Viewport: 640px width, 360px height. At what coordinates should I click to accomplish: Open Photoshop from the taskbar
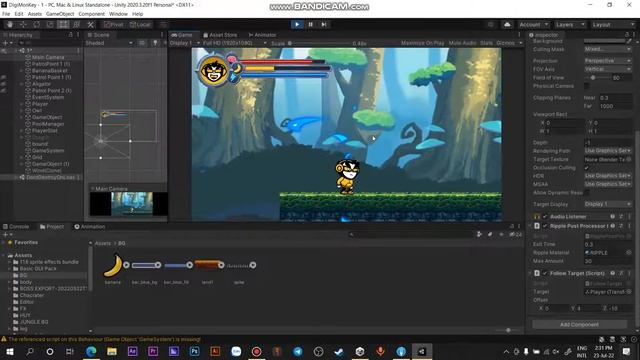tap(194, 351)
